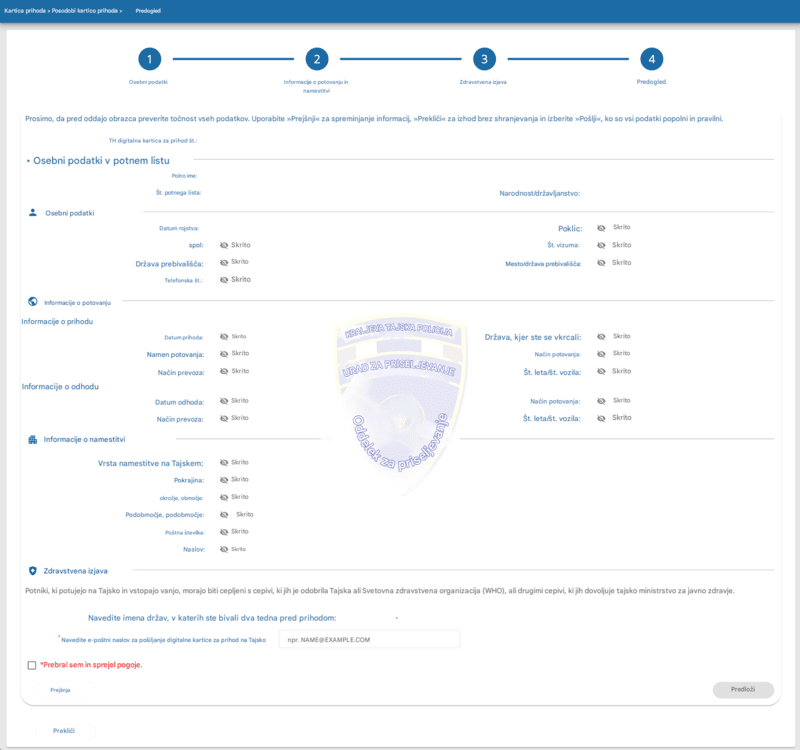Click the shield icon beside Zdravstvena izjava

pos(33,570)
